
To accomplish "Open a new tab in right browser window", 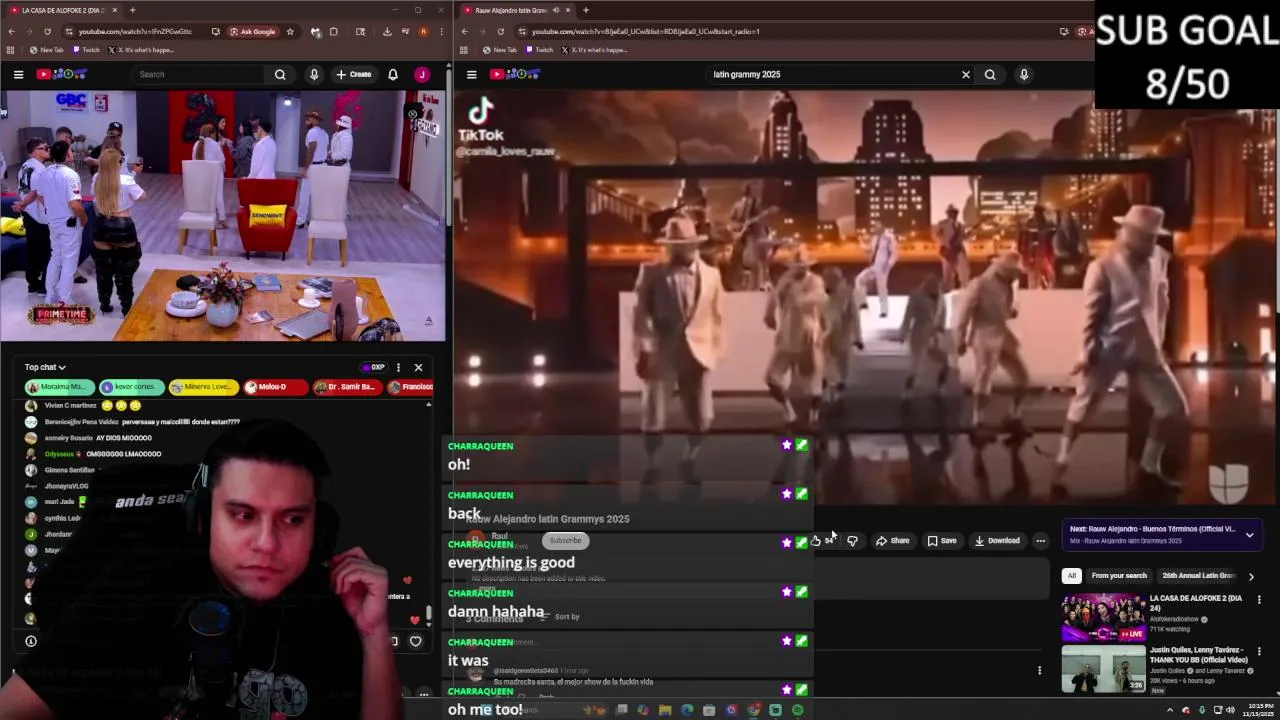I will (x=585, y=10).
